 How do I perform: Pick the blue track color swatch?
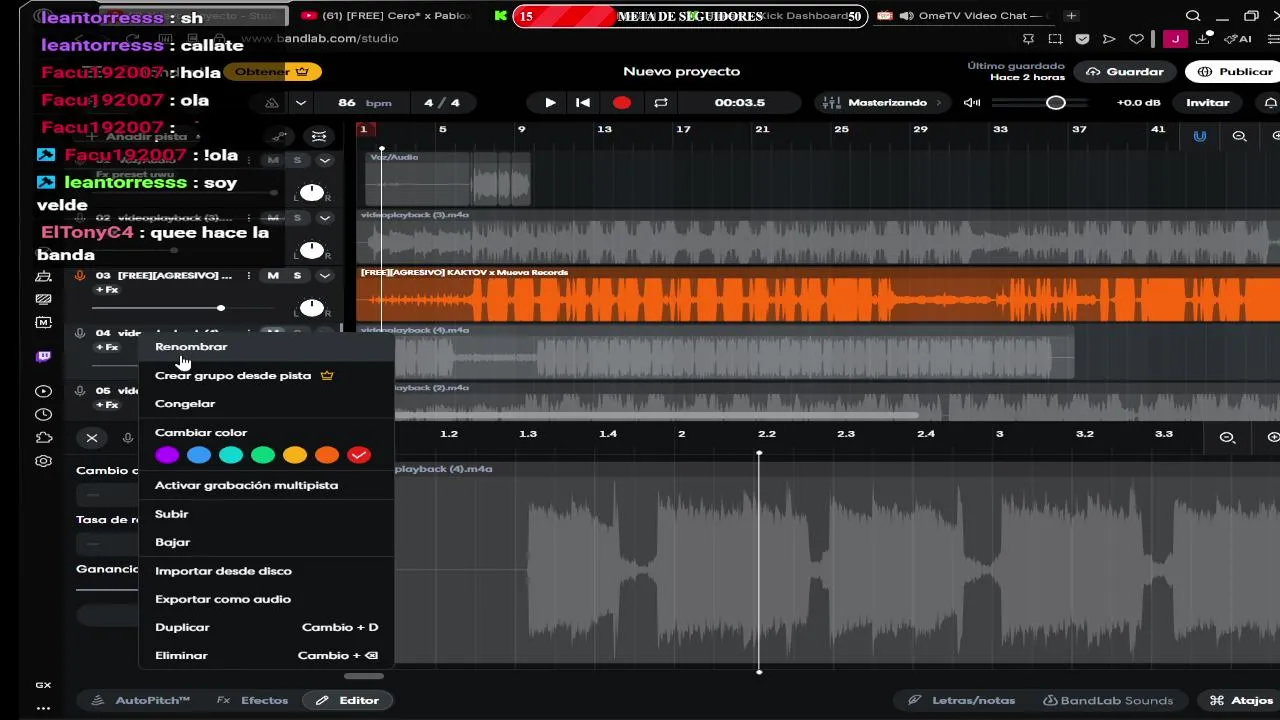point(199,455)
